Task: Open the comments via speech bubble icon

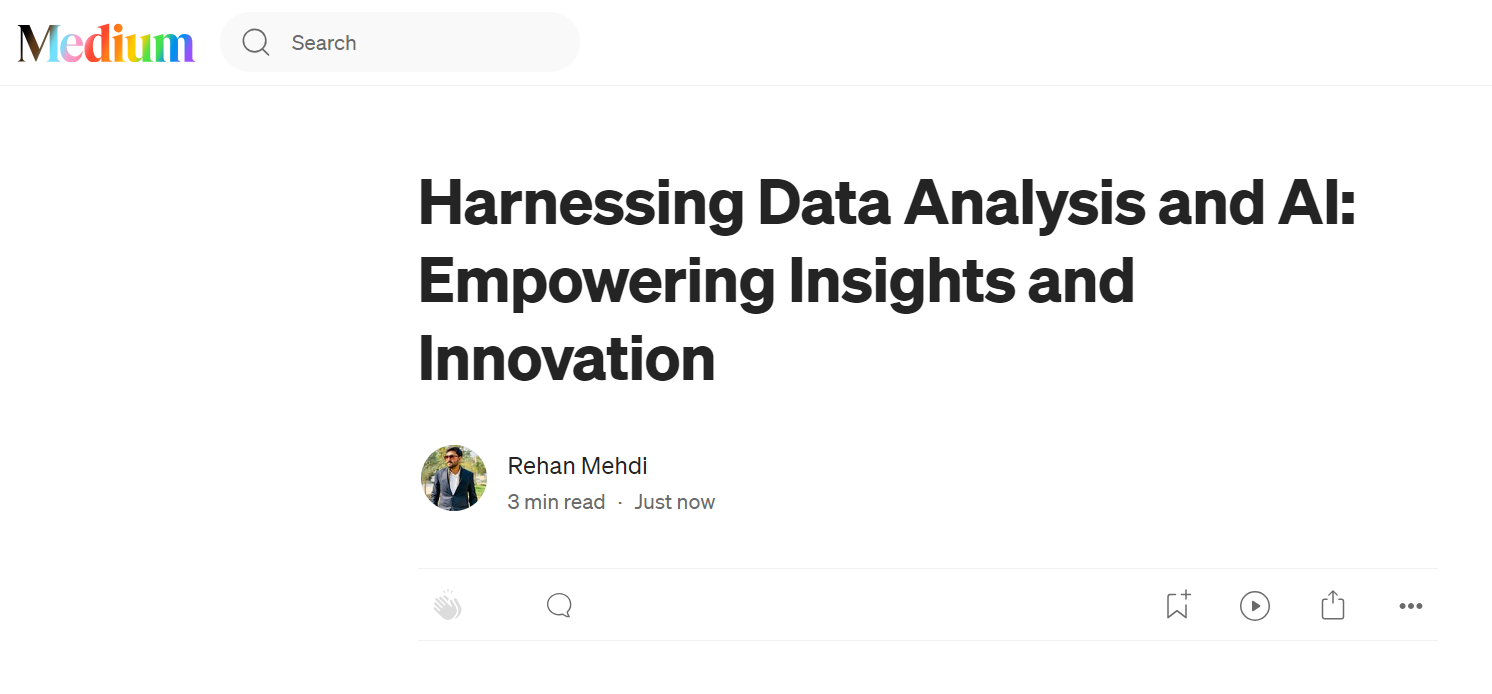Action: point(559,605)
